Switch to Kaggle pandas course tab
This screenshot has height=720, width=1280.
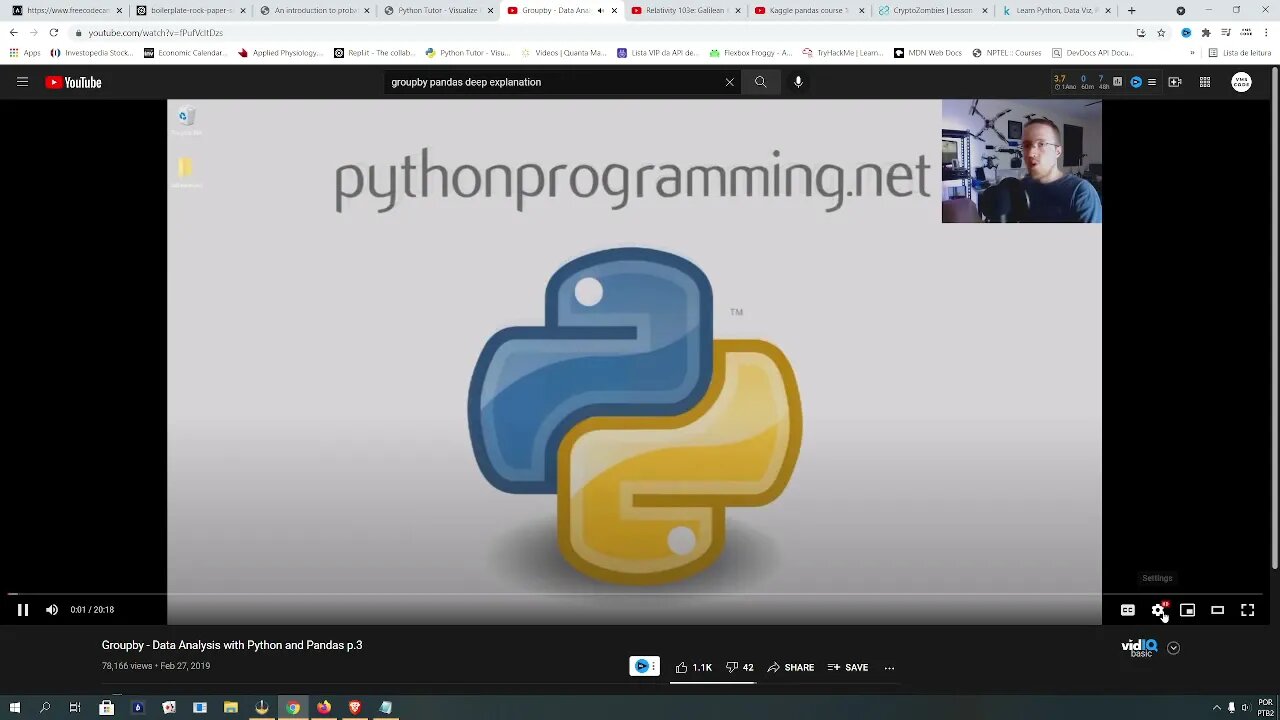pyautogui.click(x=807, y=10)
